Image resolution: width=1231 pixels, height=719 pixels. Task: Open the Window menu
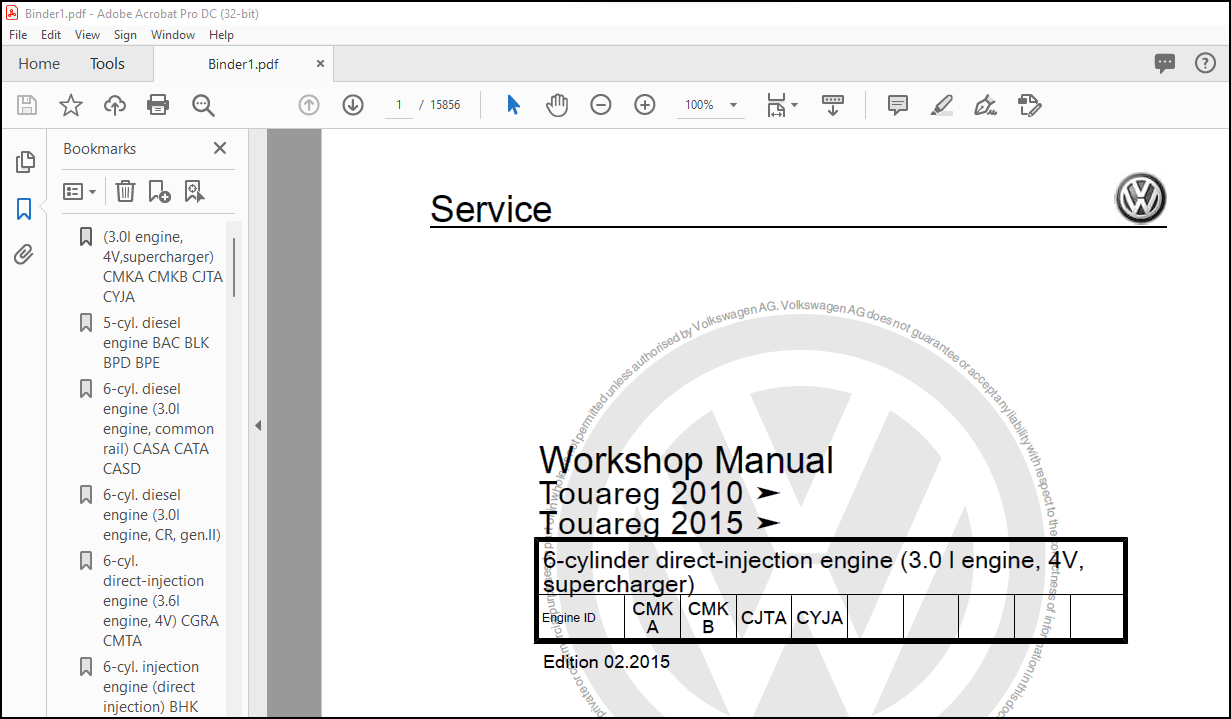click(173, 35)
